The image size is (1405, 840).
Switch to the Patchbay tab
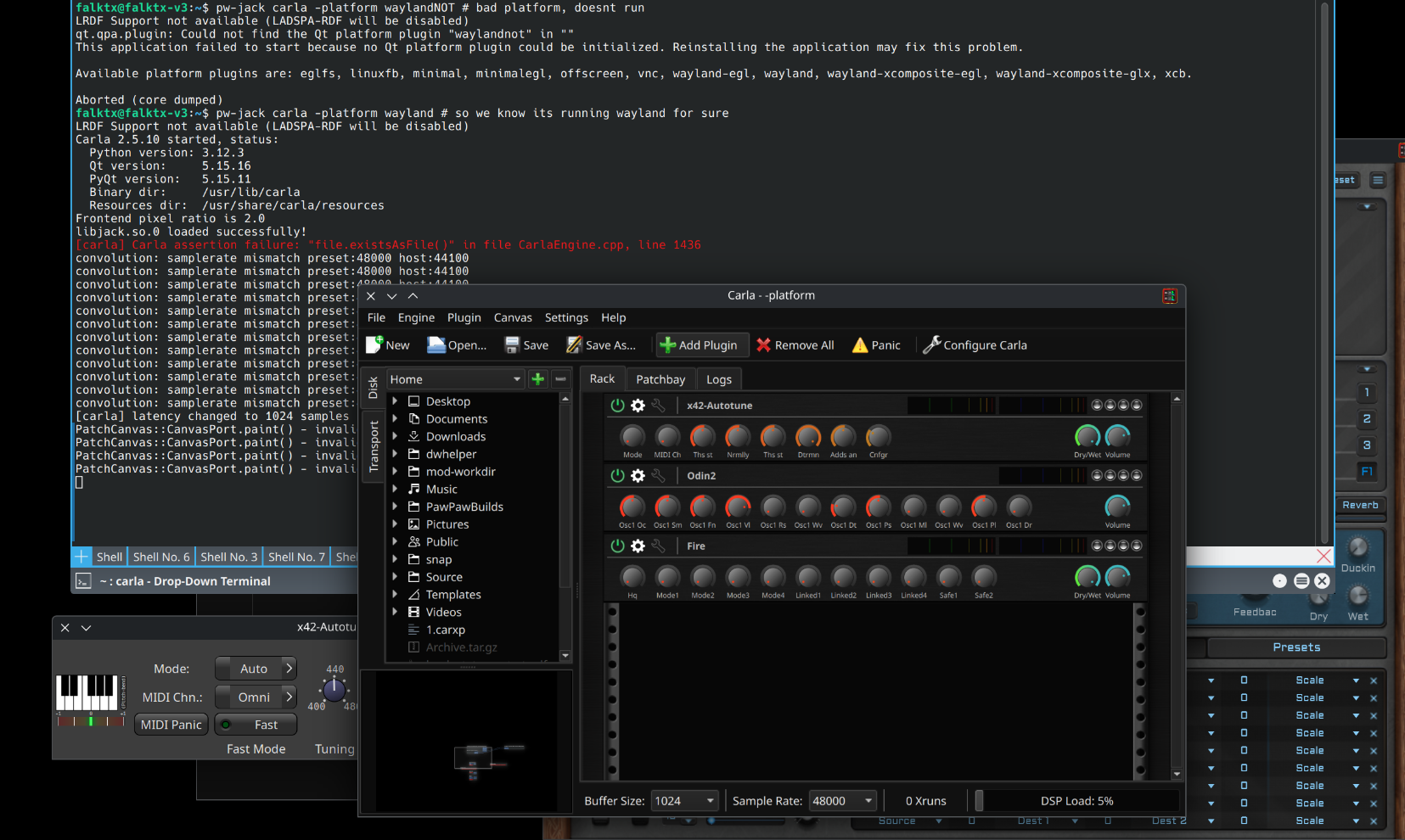[x=660, y=379]
